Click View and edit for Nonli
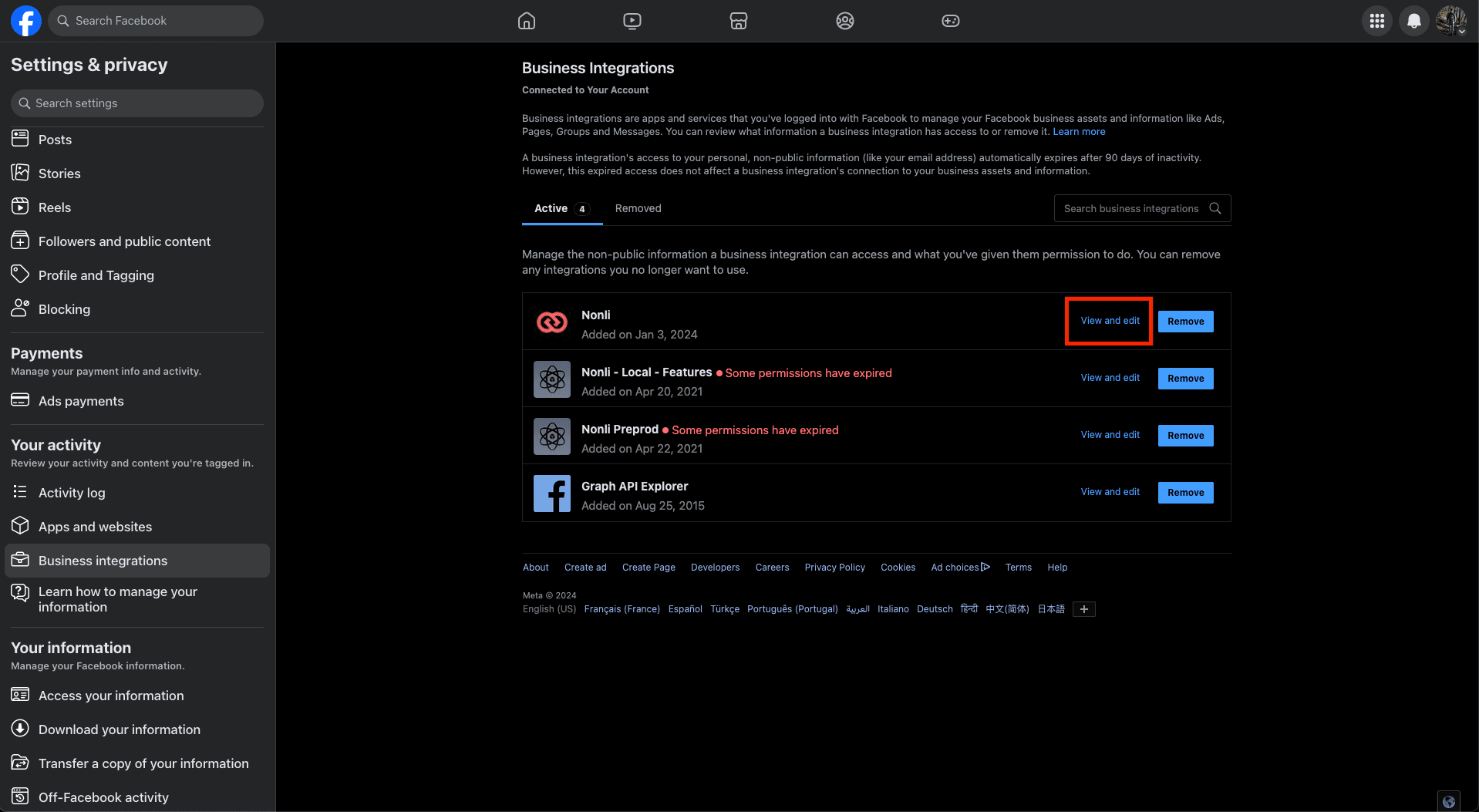1479x812 pixels. 1110,321
